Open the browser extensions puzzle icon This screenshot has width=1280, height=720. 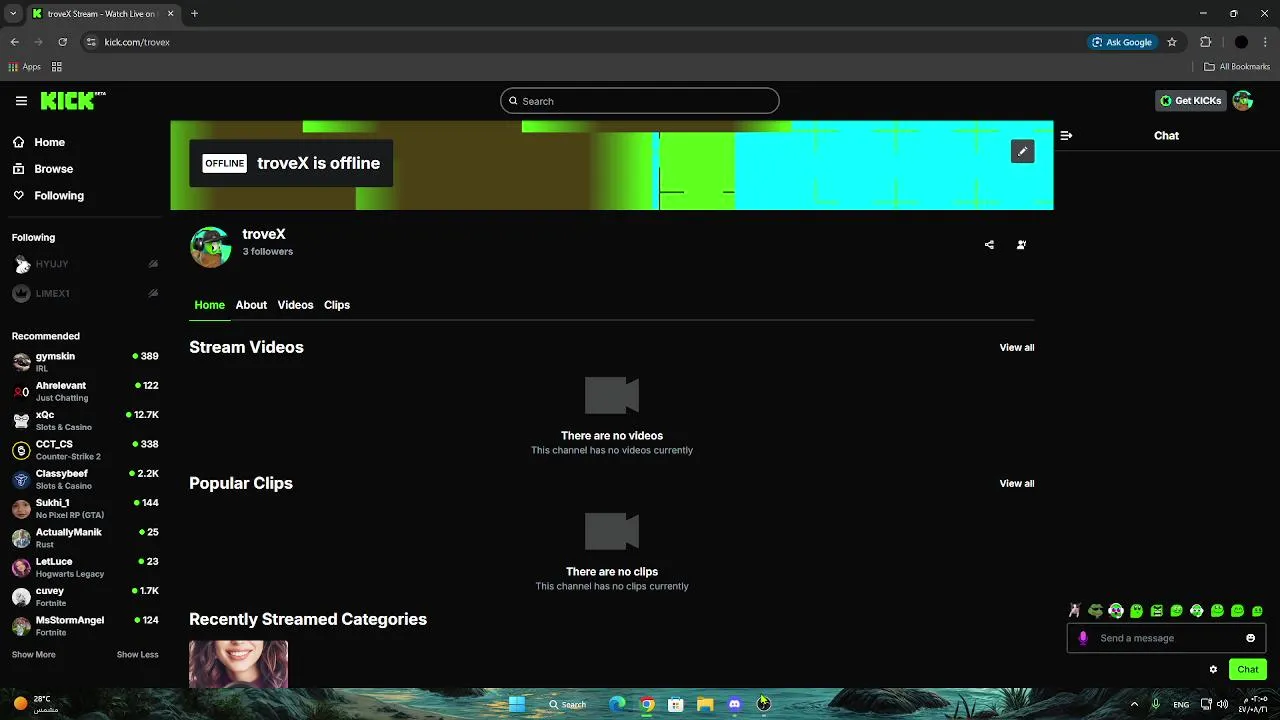point(1205,42)
